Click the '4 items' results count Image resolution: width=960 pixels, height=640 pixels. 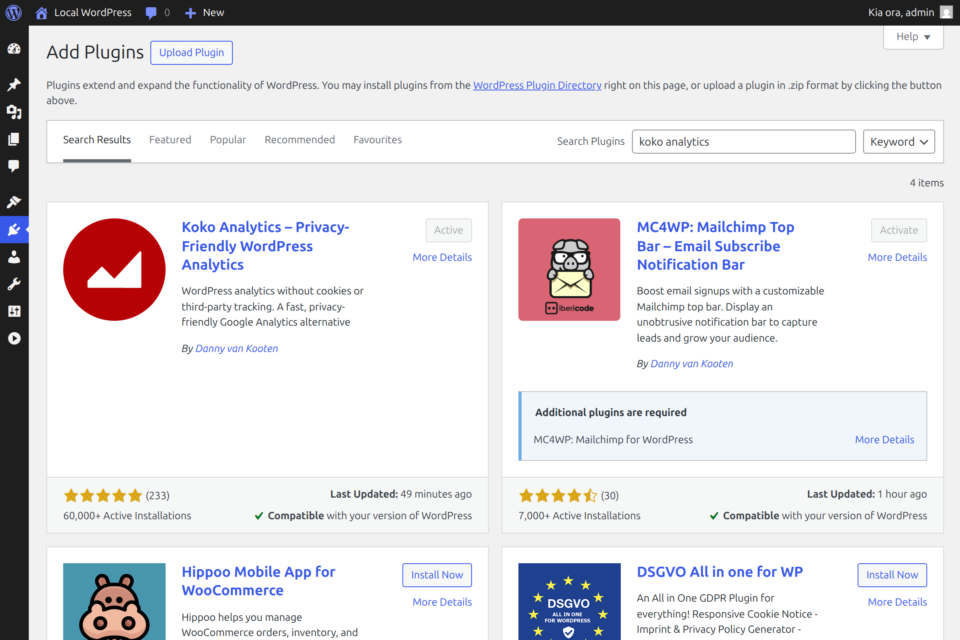pos(926,183)
